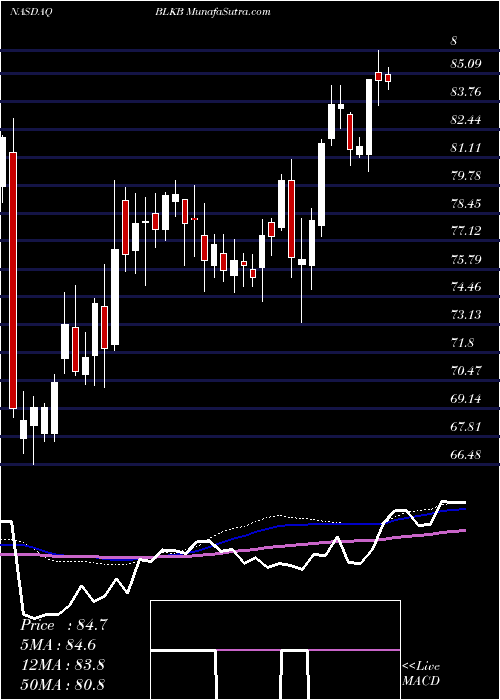Click the tall white candle below 83.76 label
Image resolution: width=500 pixels, height=700 pixels.
tap(369, 117)
